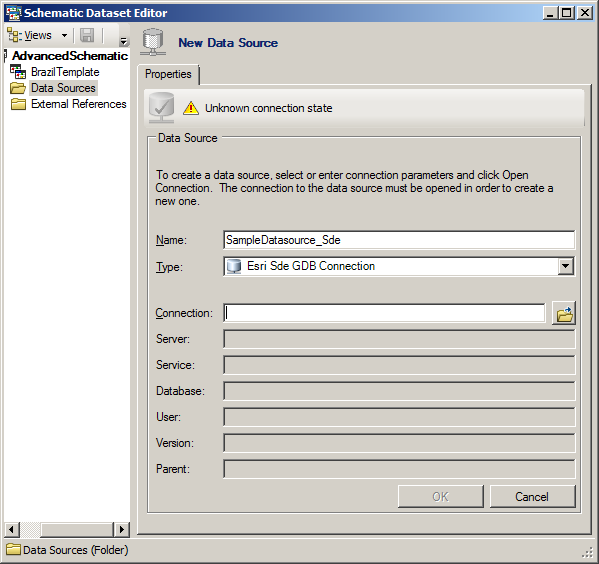Click the New Data Source database icon

(153, 42)
